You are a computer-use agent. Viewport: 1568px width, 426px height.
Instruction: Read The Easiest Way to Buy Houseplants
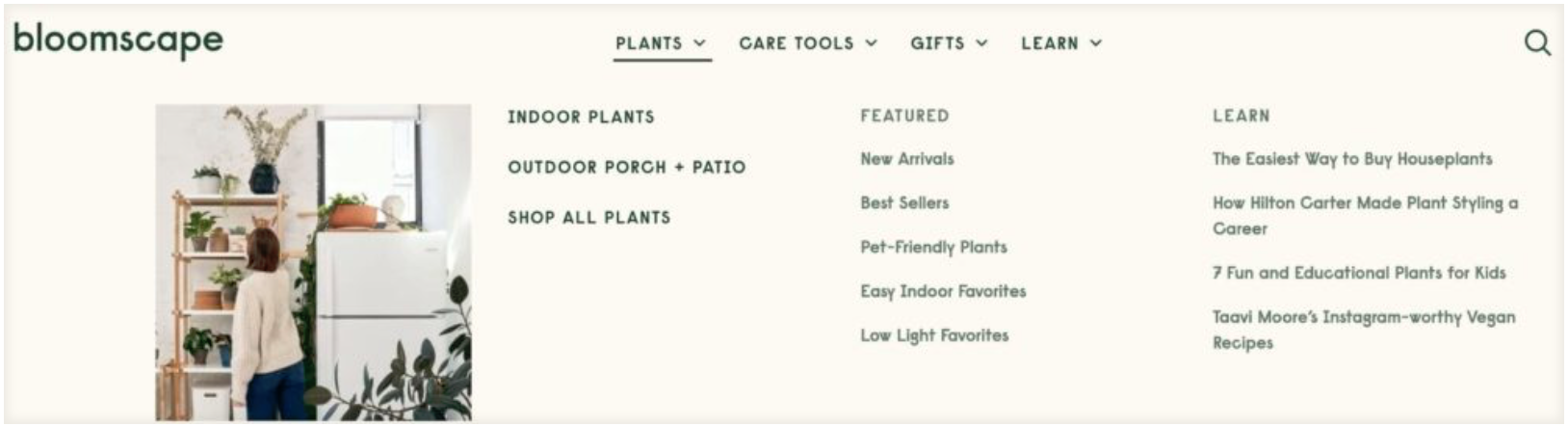[1351, 159]
